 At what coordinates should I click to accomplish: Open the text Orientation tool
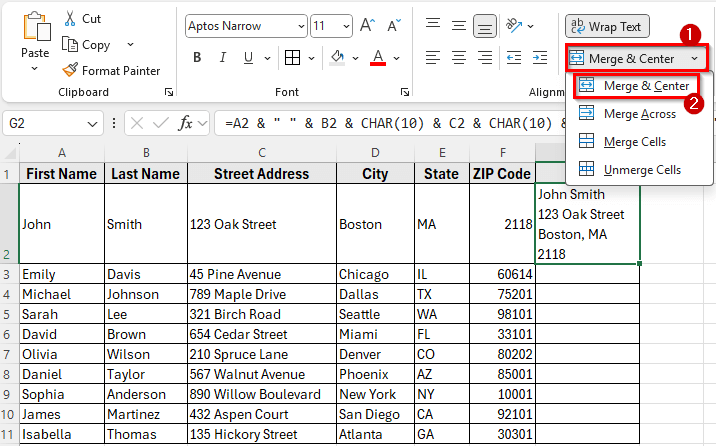pos(516,26)
